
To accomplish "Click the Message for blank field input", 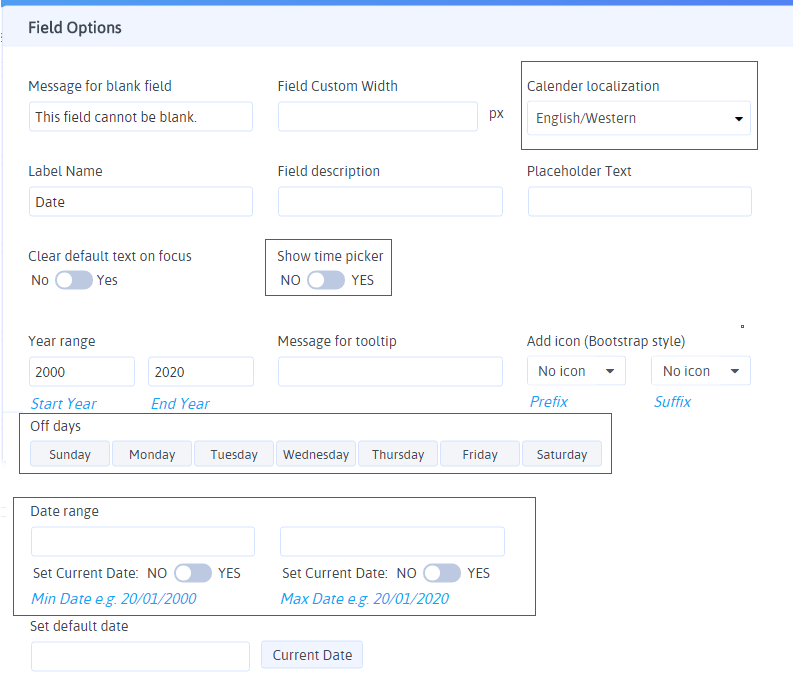I will coord(140,117).
